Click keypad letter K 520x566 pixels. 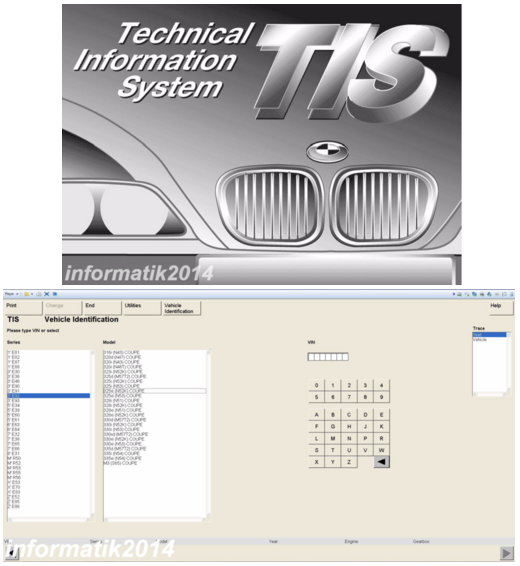tap(381, 426)
